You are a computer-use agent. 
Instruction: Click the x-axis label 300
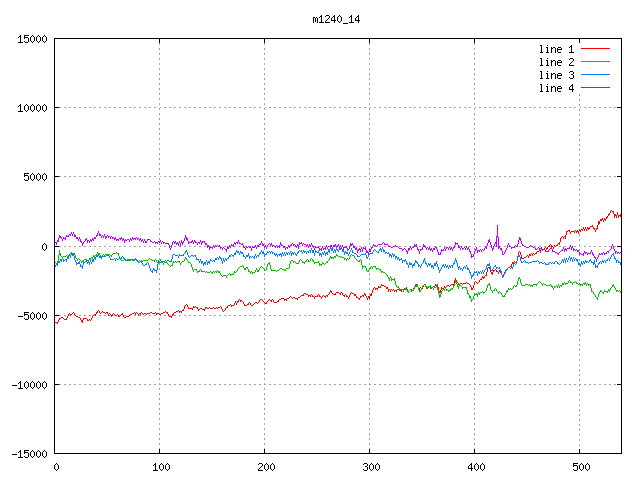click(371, 467)
